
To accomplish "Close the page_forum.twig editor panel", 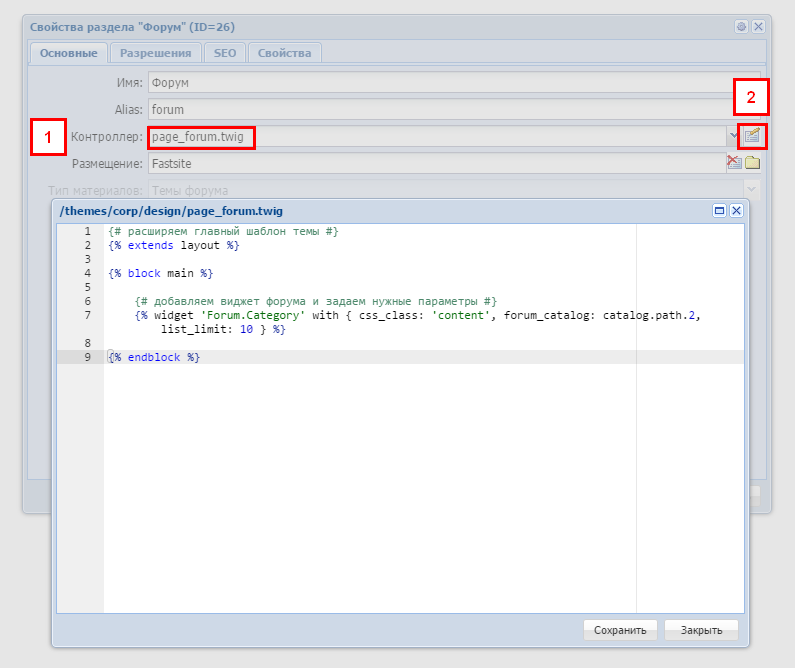I will [736, 210].
